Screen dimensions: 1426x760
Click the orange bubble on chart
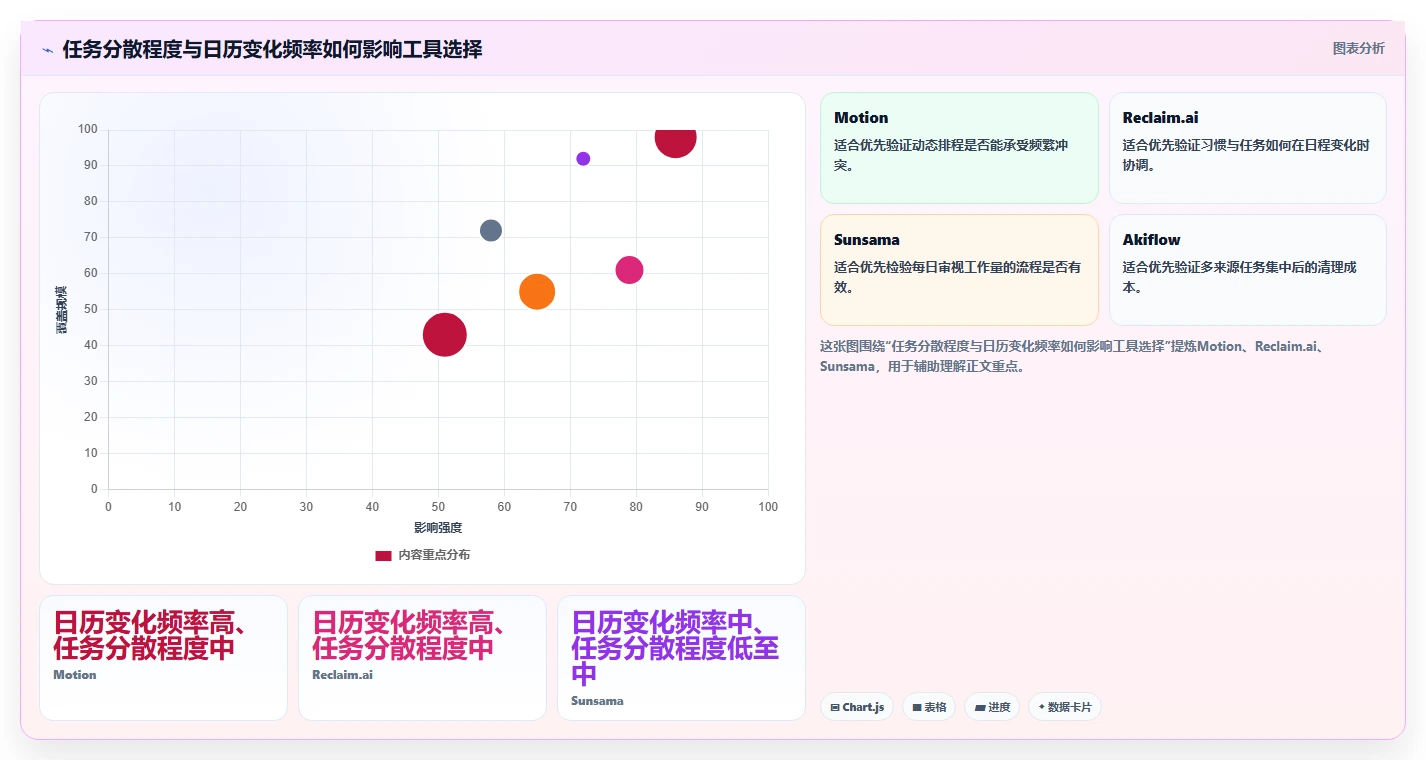click(x=537, y=291)
